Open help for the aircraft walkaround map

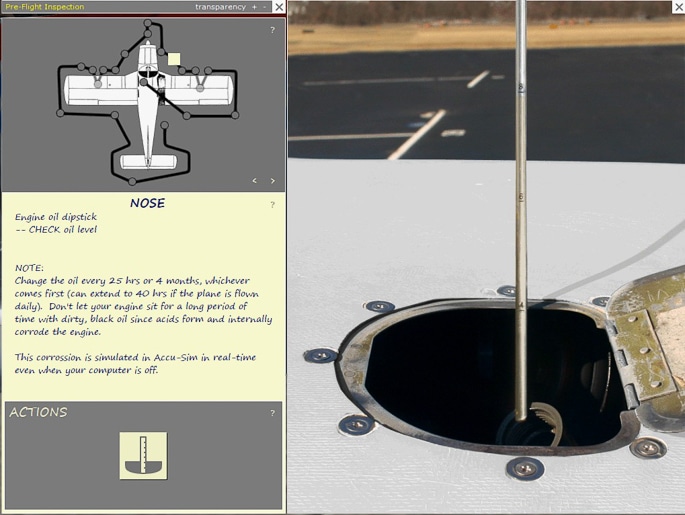coord(272,30)
